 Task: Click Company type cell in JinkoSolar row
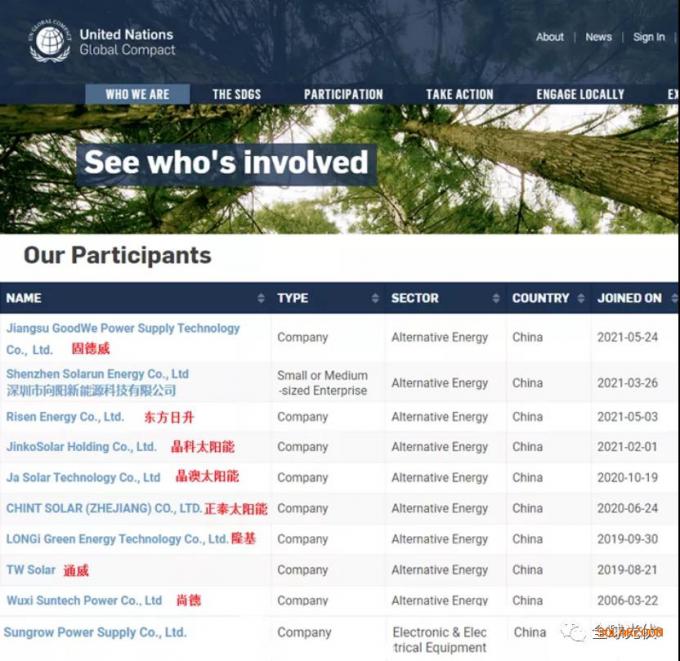pyautogui.click(x=302, y=447)
